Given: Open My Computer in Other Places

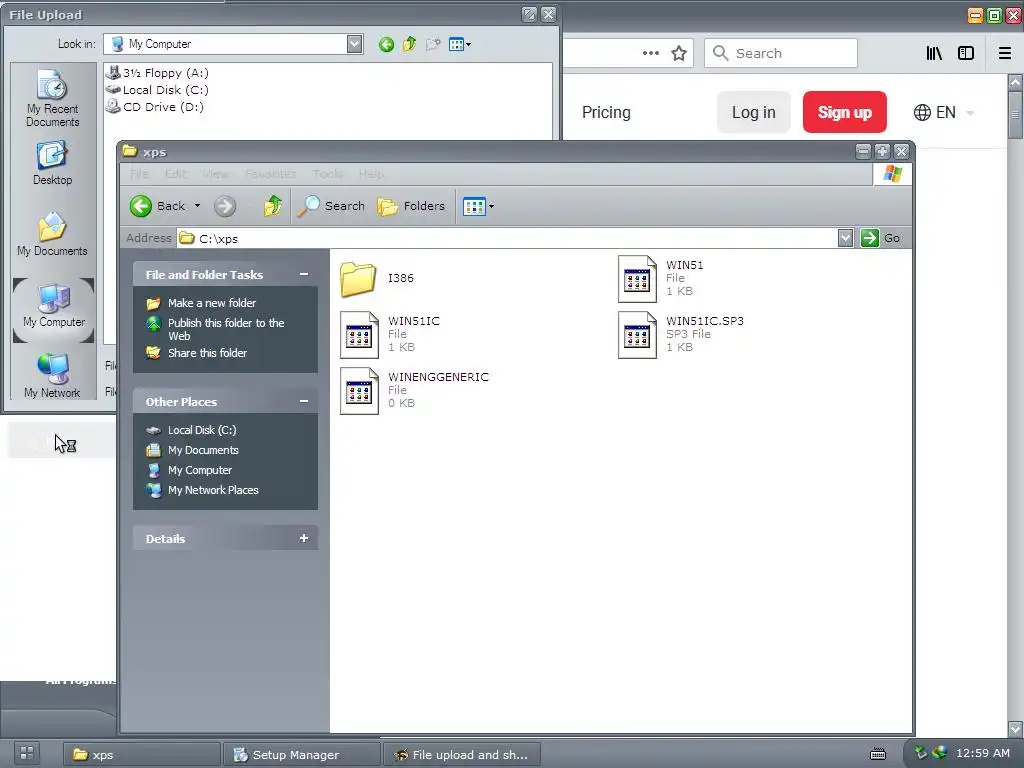Looking at the screenshot, I should [200, 470].
